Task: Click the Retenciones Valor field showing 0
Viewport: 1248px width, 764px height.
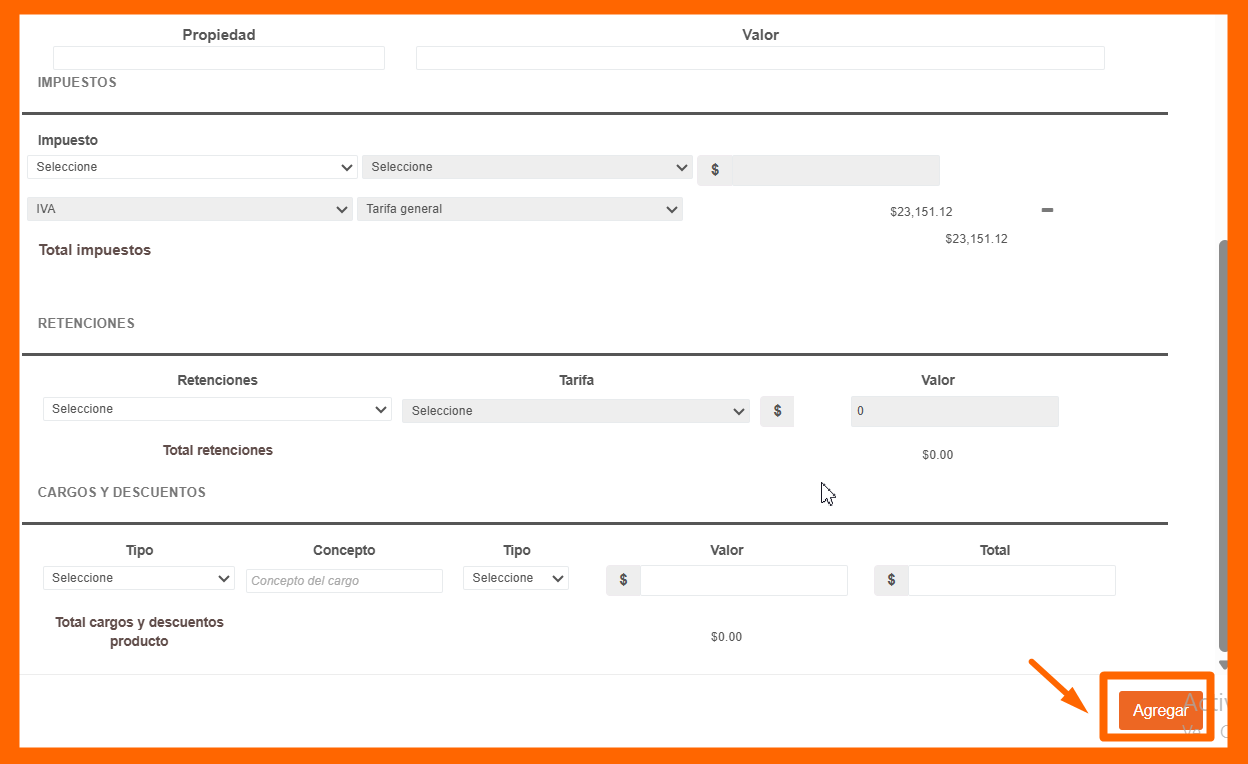Action: click(x=954, y=411)
